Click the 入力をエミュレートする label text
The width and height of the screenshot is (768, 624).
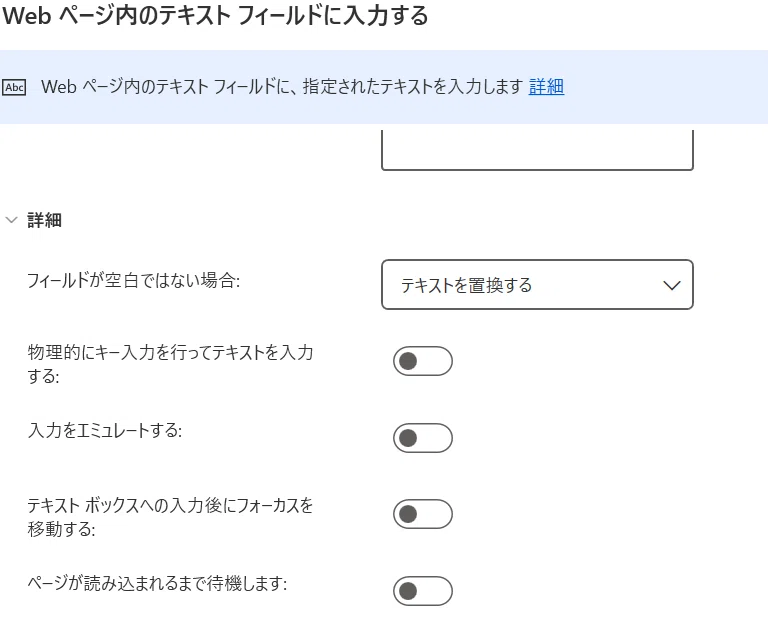105,431
